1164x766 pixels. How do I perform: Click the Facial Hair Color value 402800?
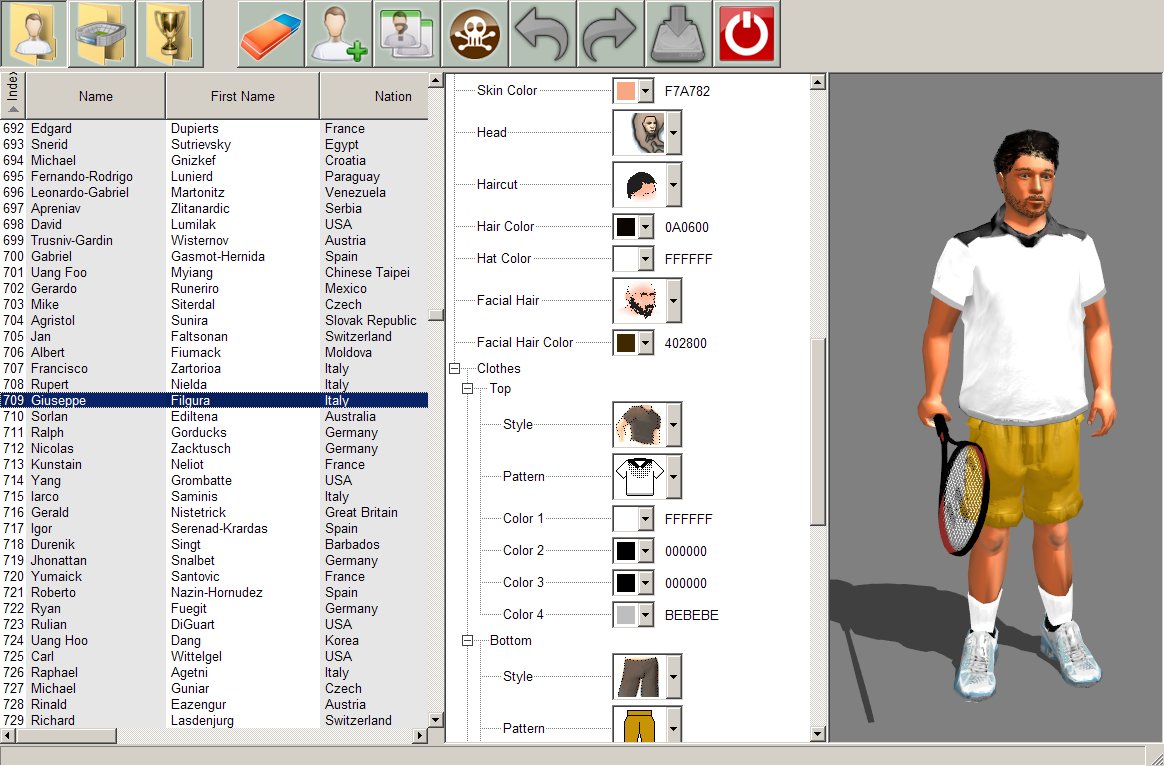coord(686,343)
